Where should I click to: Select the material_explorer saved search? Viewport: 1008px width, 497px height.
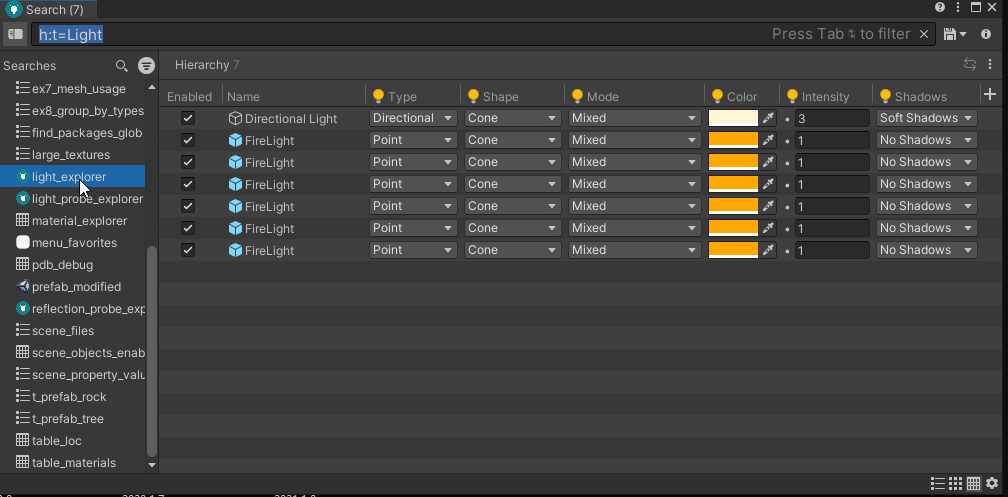[x=79, y=221]
